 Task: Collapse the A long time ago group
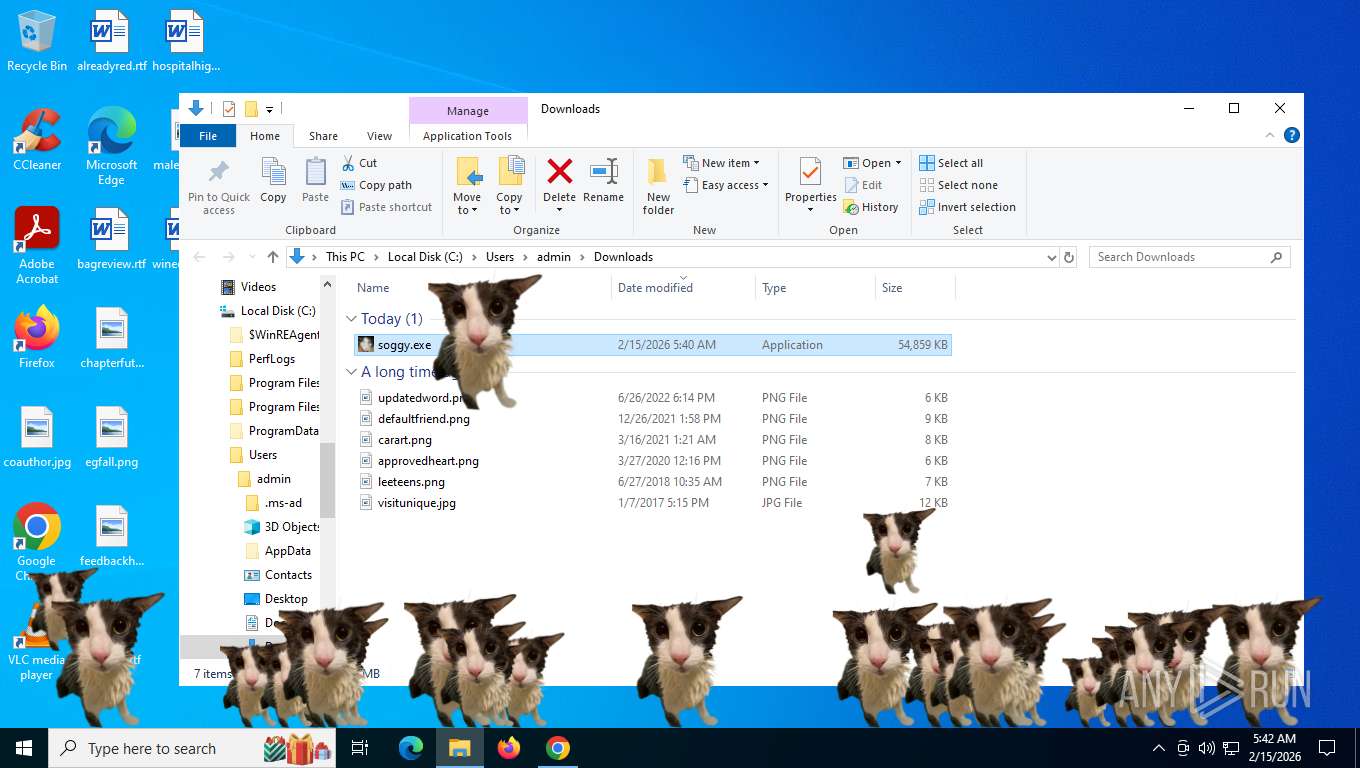click(x=352, y=372)
